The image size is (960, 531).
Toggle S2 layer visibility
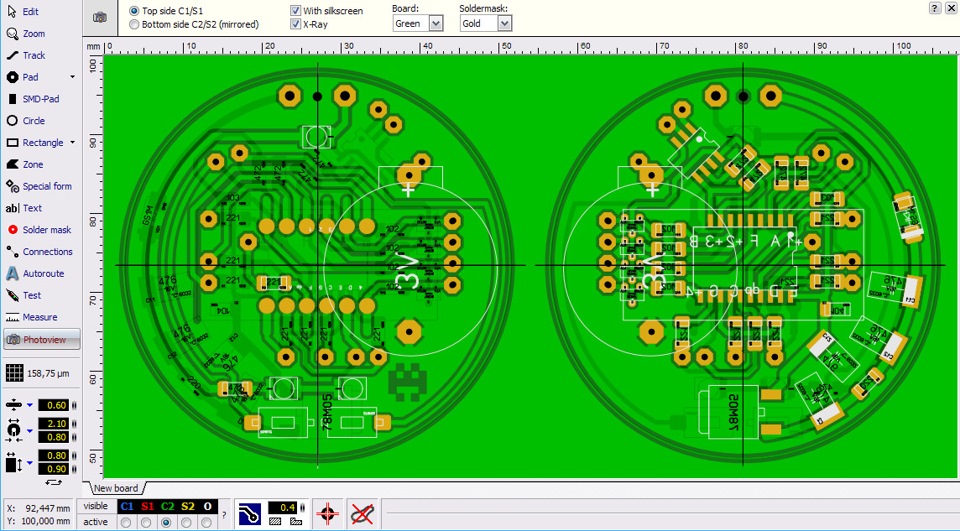coord(187,507)
